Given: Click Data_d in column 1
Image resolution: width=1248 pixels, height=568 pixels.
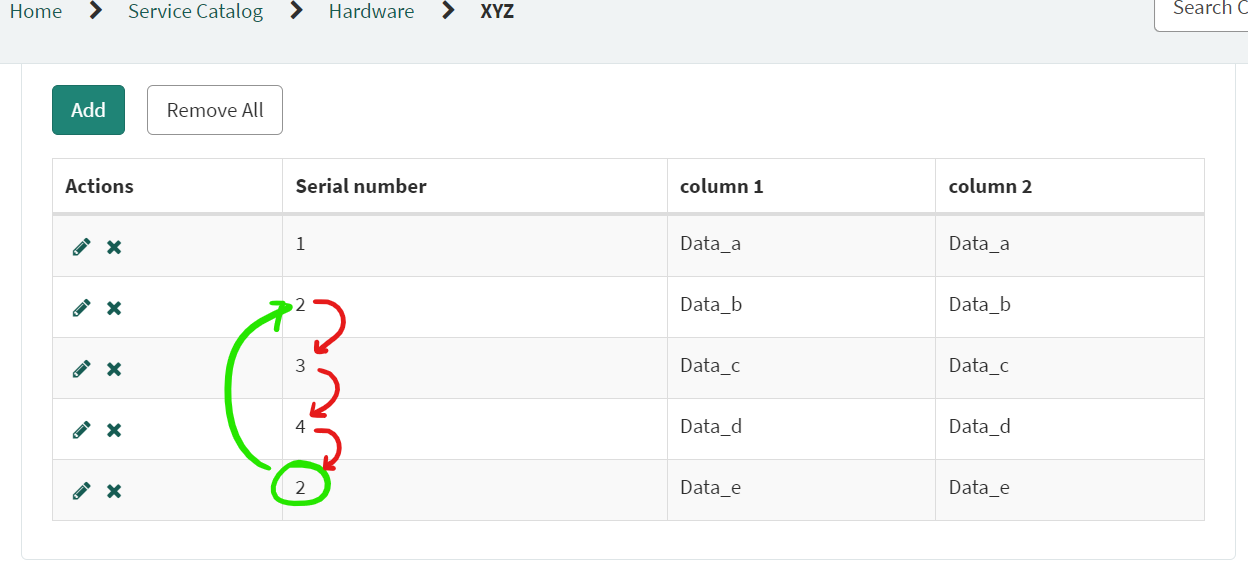Looking at the screenshot, I should [x=711, y=426].
